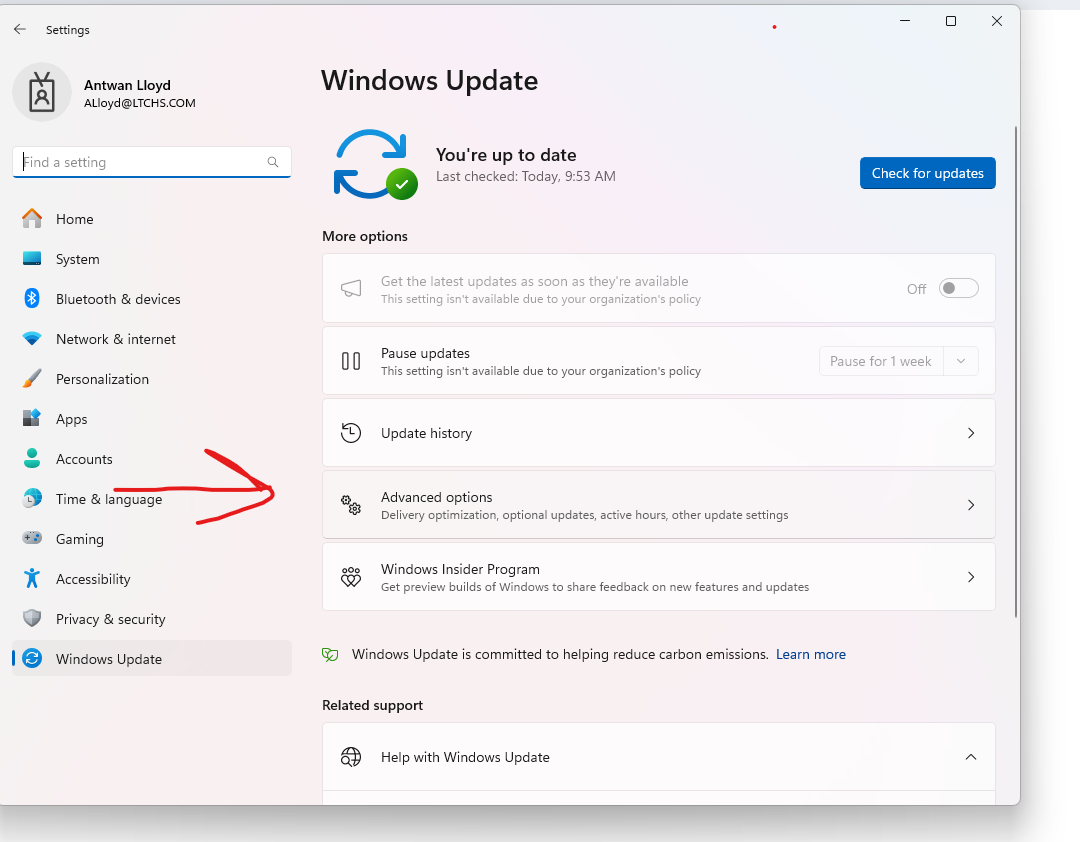Image resolution: width=1080 pixels, height=842 pixels.
Task: Close the Settings window
Action: pos(997,21)
